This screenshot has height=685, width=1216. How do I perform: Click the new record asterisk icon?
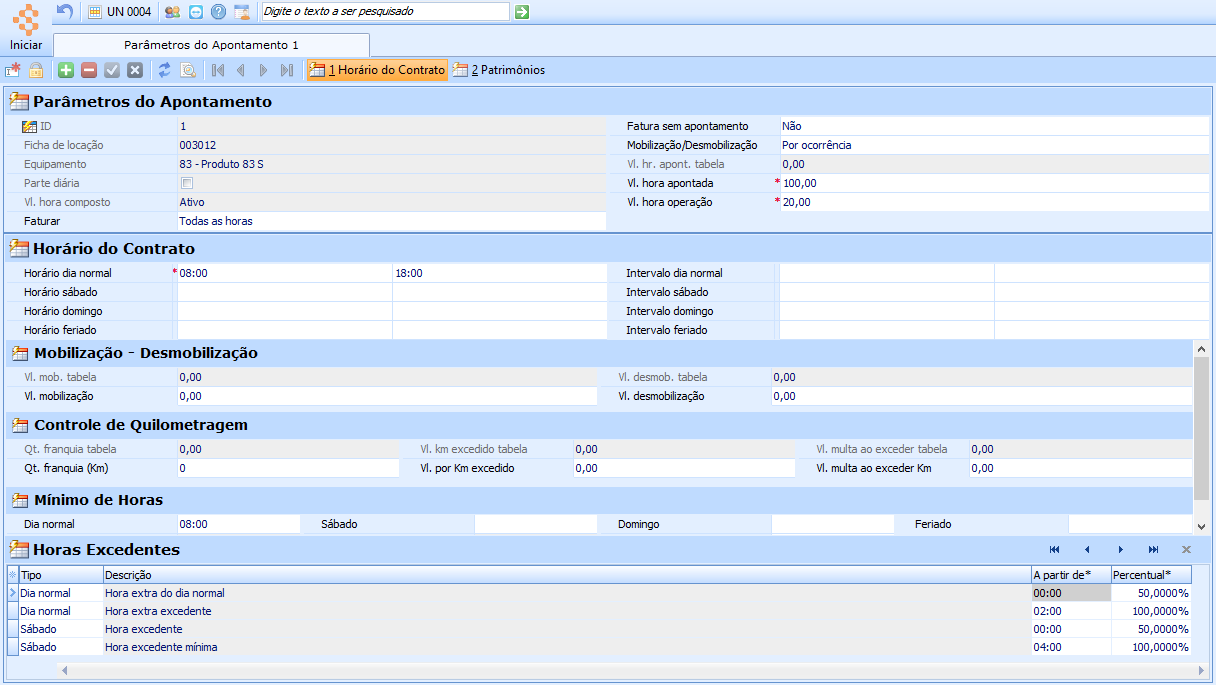13,70
